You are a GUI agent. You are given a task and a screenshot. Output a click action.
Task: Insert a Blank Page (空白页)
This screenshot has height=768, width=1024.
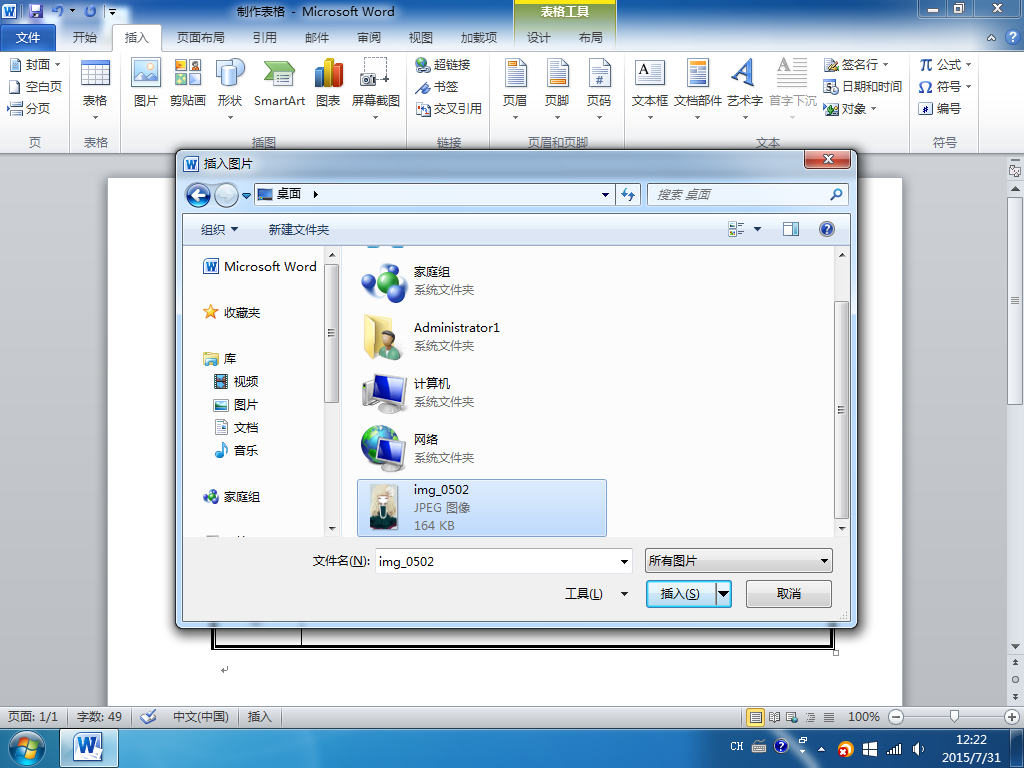coord(35,86)
